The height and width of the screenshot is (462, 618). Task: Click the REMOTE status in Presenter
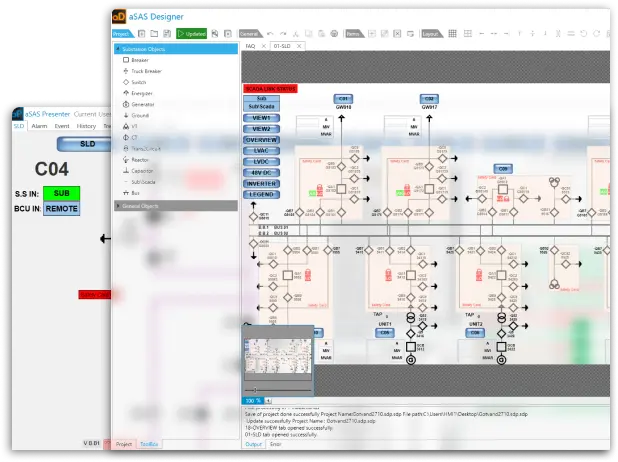click(x=61, y=209)
